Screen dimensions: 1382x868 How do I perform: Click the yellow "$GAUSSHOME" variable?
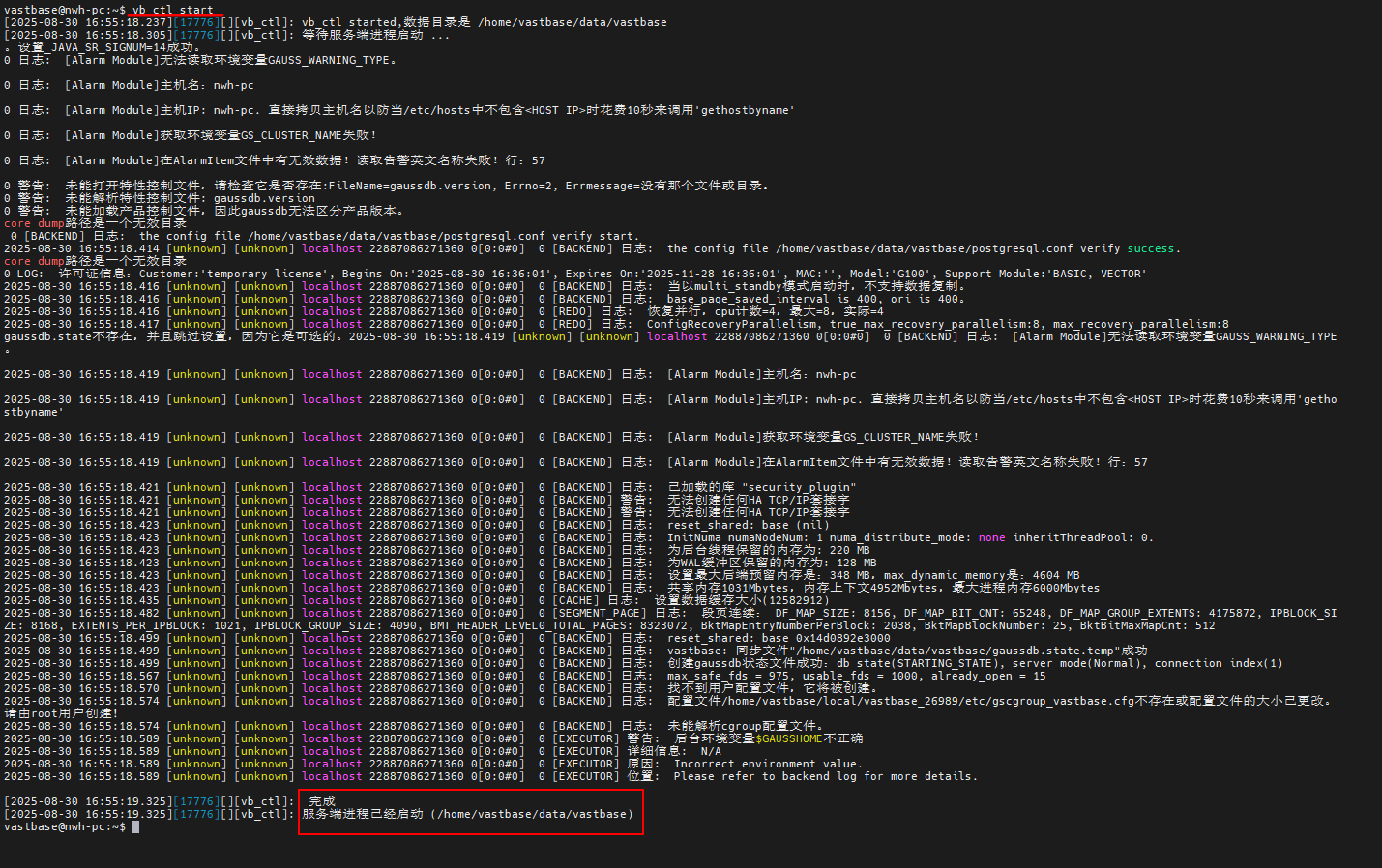(789, 738)
